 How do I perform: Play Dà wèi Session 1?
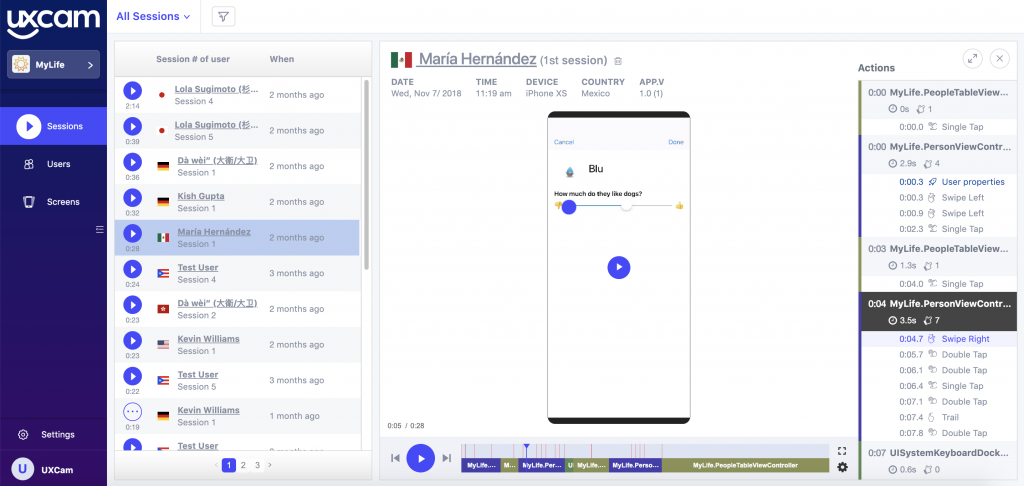tap(133, 162)
